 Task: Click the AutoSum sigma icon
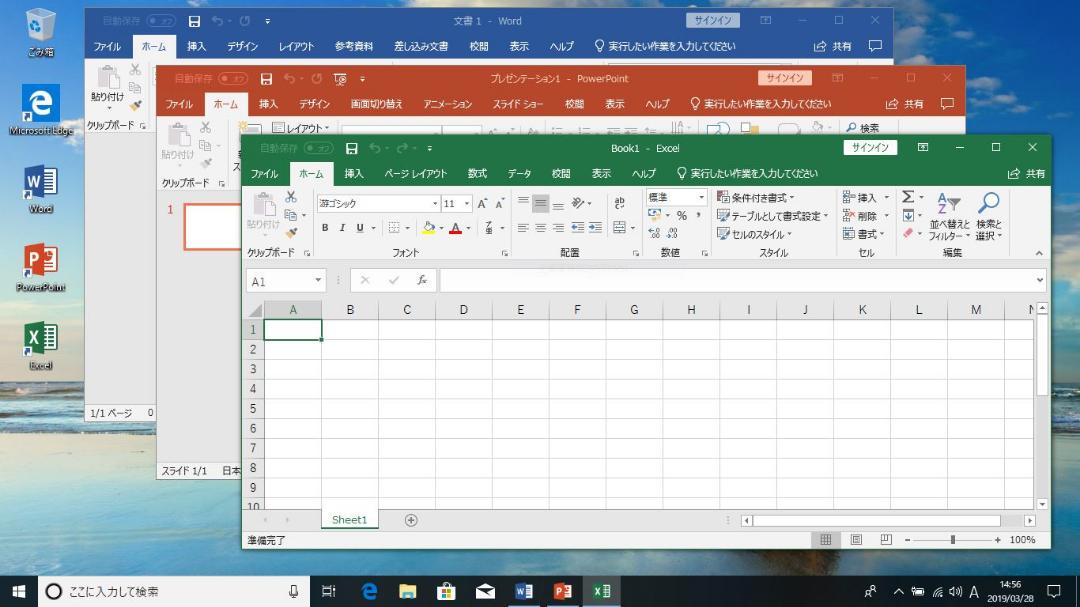pyautogui.click(x=908, y=197)
